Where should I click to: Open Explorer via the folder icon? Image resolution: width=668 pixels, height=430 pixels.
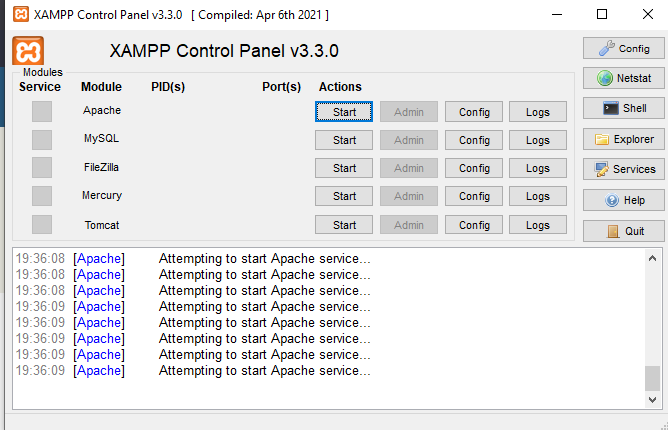623,139
